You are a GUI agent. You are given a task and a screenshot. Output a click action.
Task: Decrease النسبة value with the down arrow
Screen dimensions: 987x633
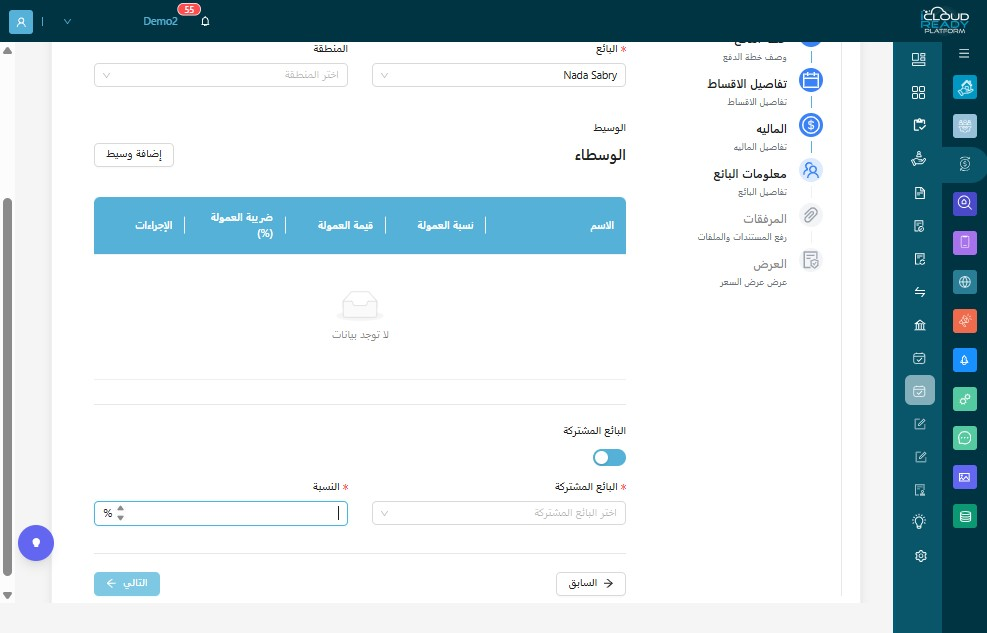click(x=120, y=517)
